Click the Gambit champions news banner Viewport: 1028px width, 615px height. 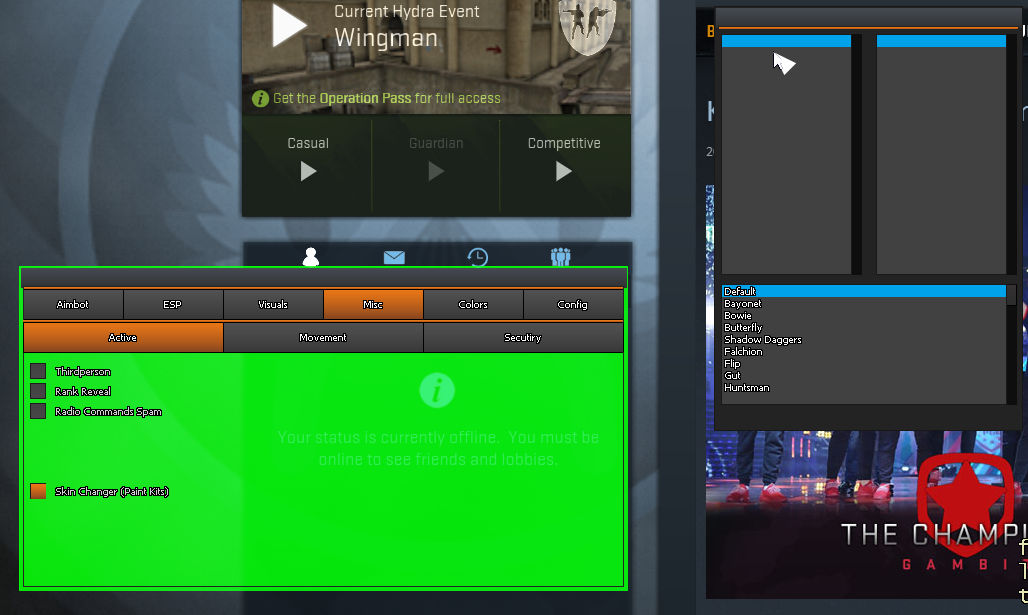click(x=865, y=514)
